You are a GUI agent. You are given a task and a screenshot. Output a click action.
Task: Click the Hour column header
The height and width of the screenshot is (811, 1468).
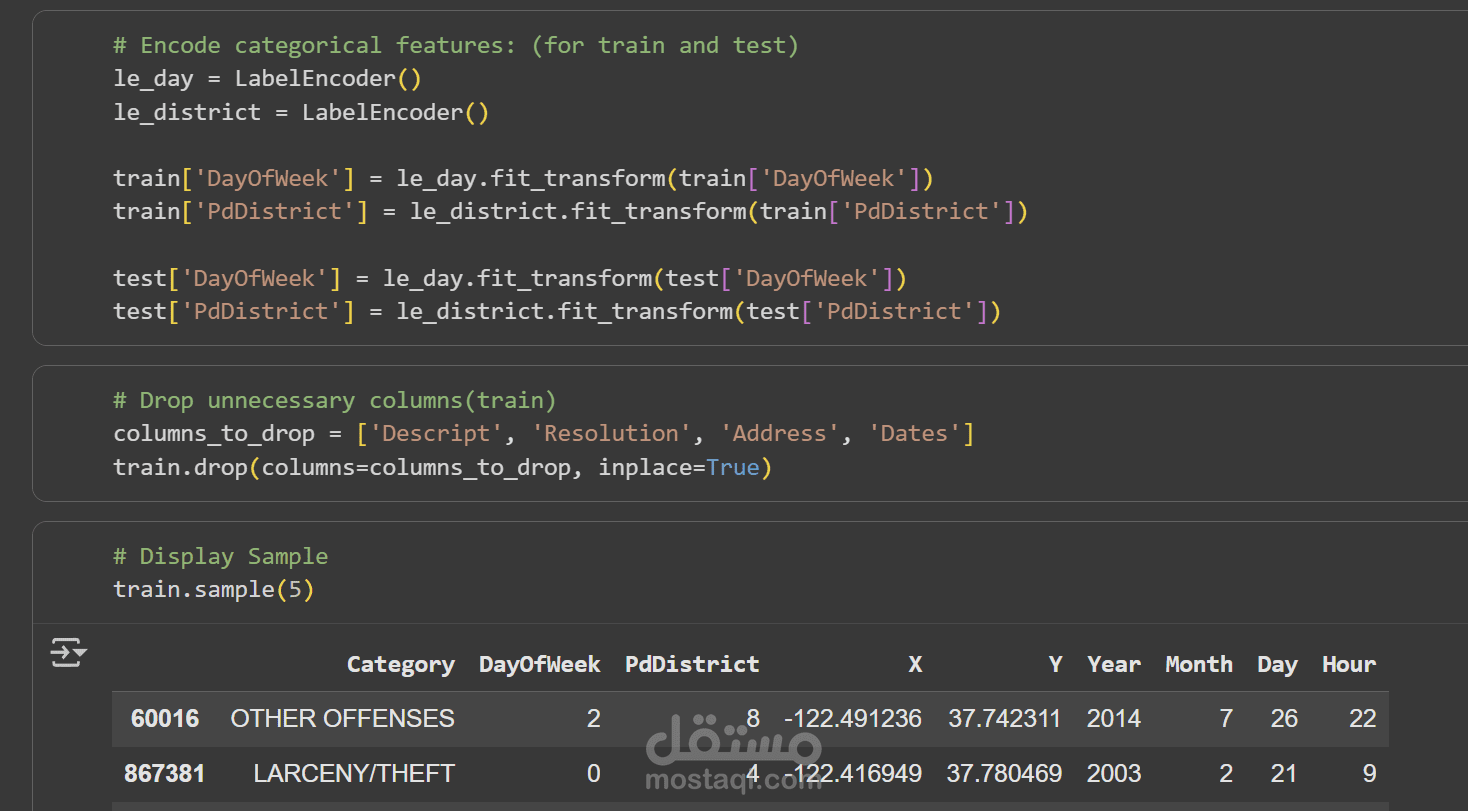pos(1349,665)
